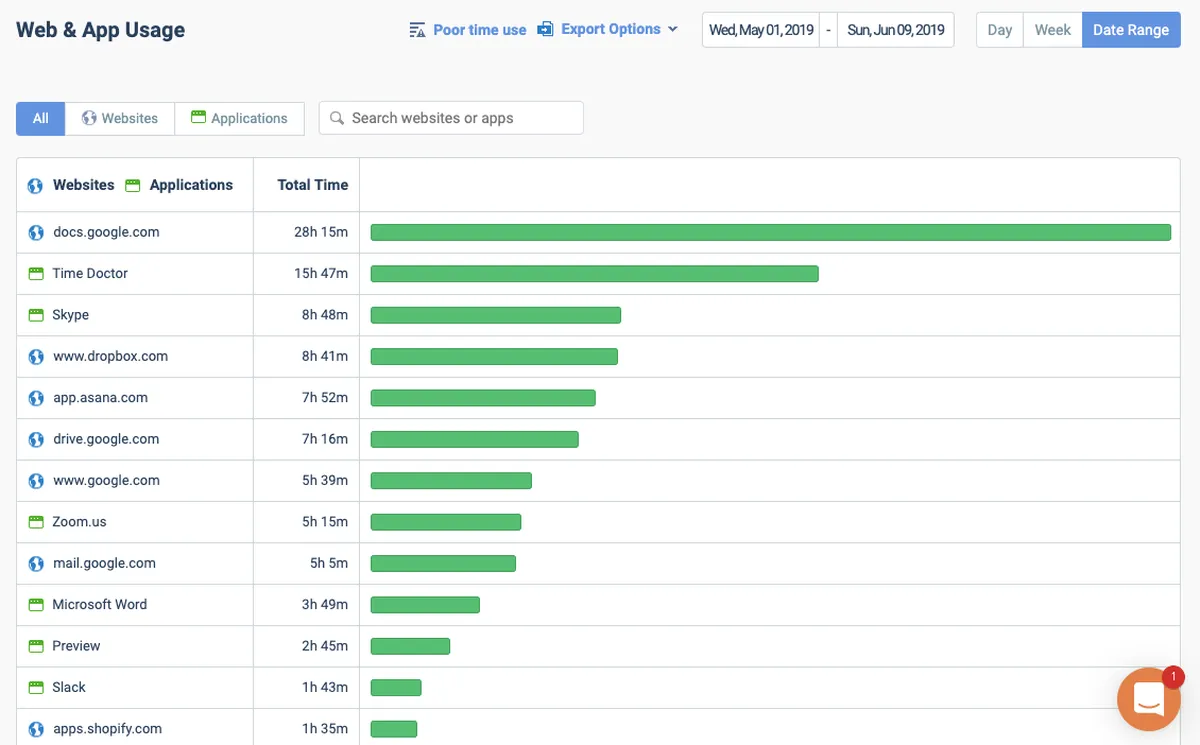Click the magnifier icon in search box

pos(337,118)
